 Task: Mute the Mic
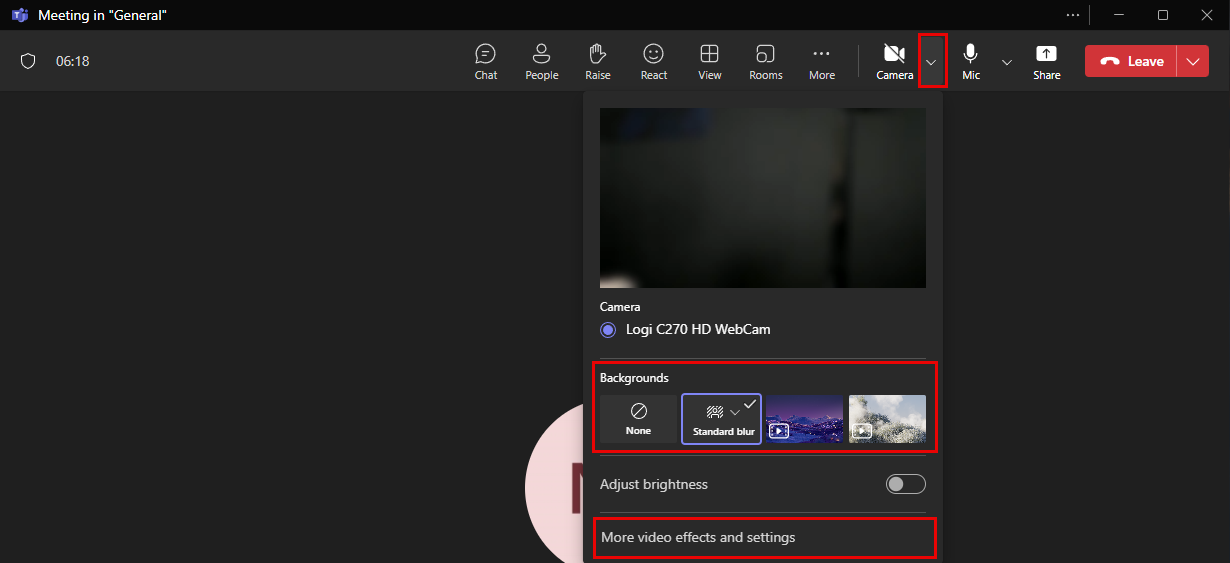(971, 61)
